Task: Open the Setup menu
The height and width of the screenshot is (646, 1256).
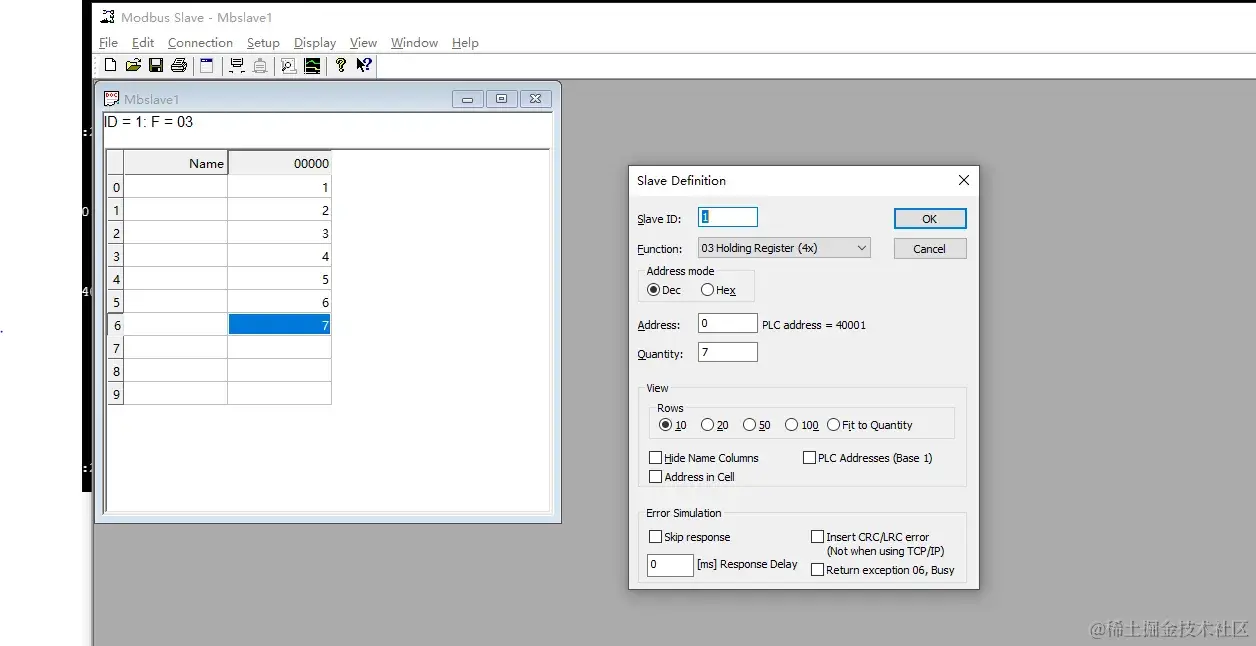Action: click(263, 43)
